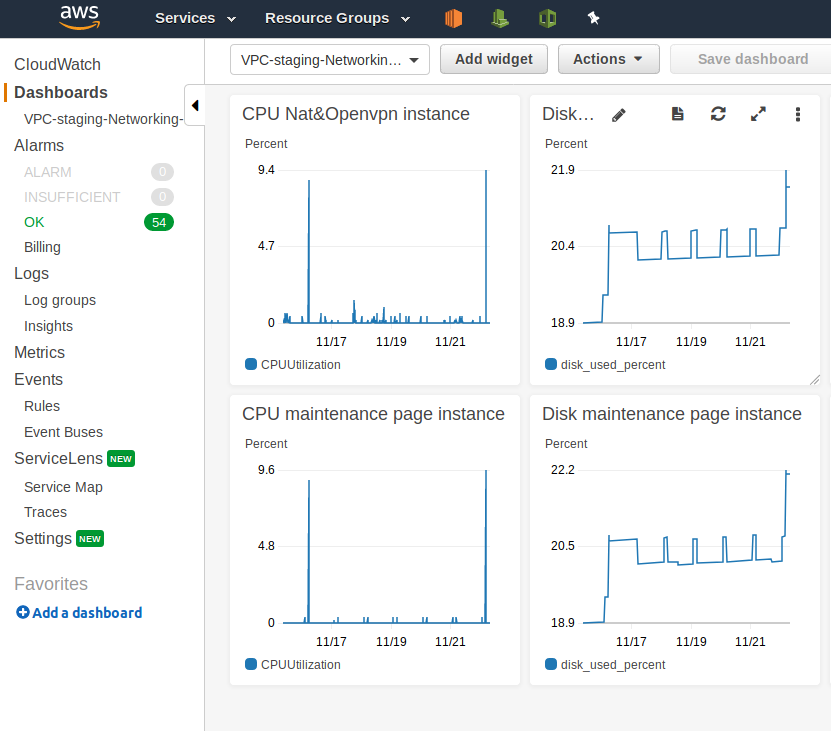Viewport: 831px width, 731px height.
Task: Collapse the left navigation sidebar
Action: [195, 105]
